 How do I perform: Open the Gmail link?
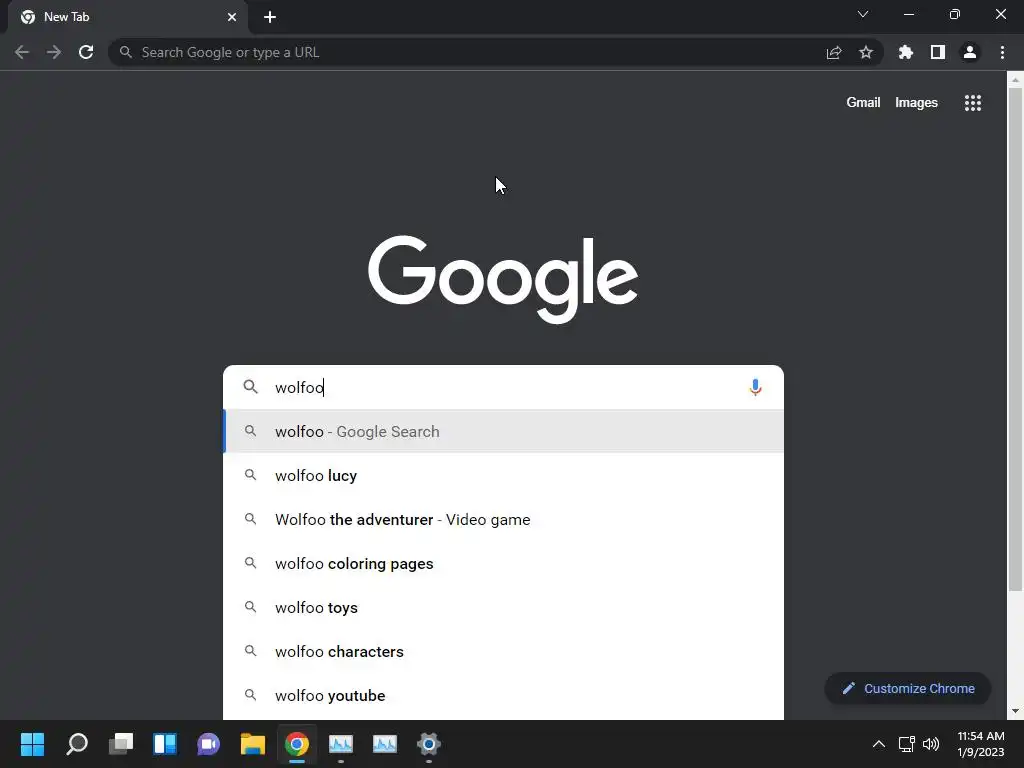(863, 103)
